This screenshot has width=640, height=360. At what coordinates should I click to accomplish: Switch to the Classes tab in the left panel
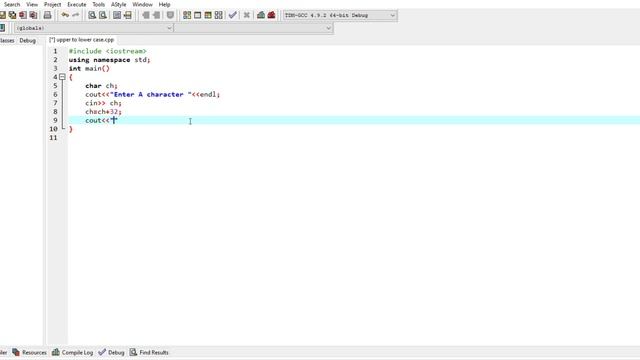point(7,40)
